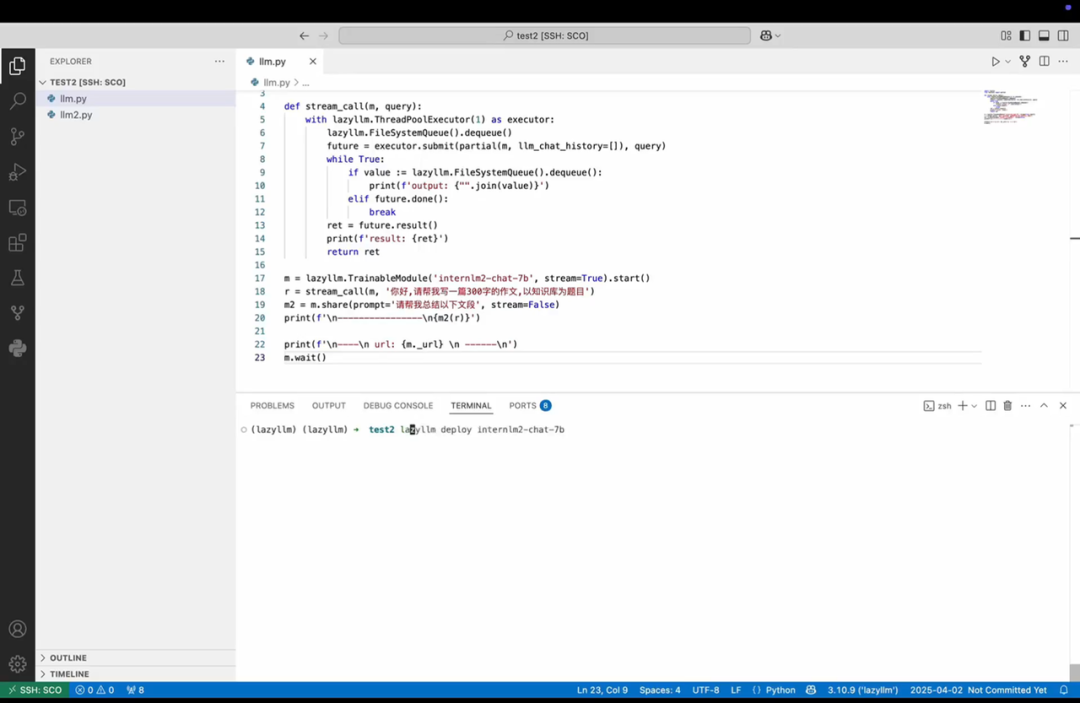Select the zsh terminal label
This screenshot has height=703, width=1080.
click(937, 406)
